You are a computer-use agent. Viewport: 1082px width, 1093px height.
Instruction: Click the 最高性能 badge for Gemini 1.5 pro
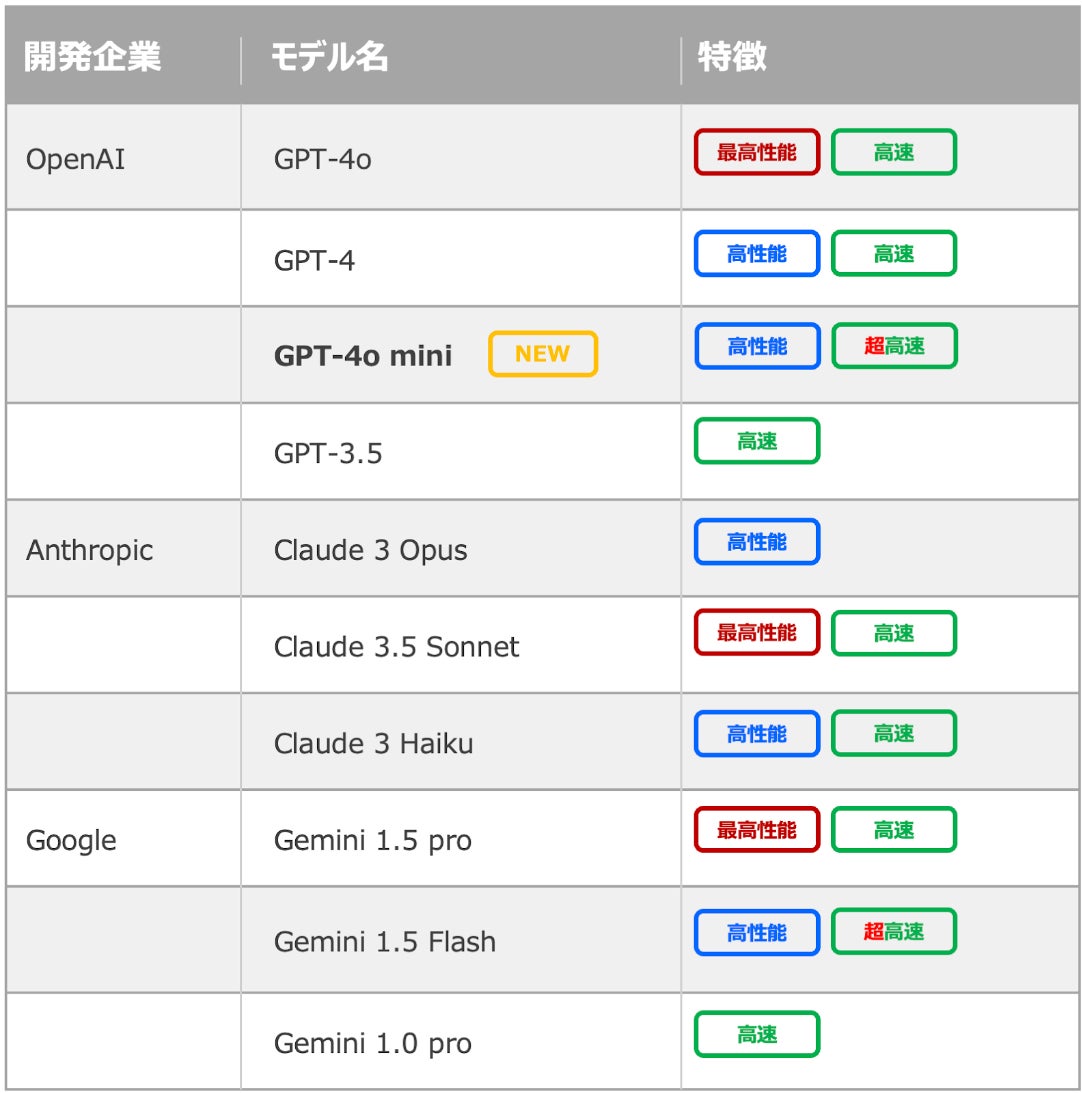757,830
